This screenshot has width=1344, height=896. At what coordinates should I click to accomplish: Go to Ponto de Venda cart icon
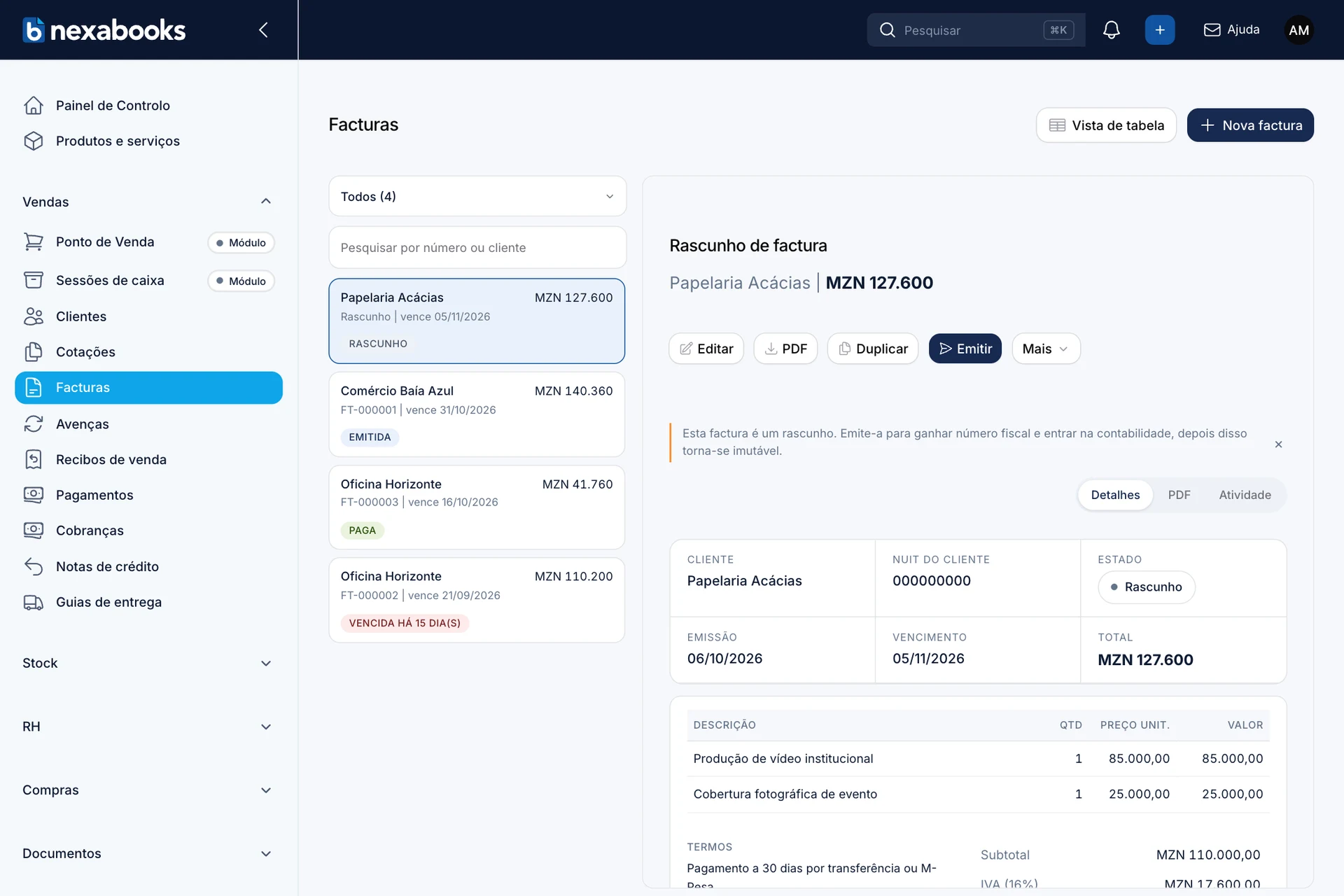34,241
